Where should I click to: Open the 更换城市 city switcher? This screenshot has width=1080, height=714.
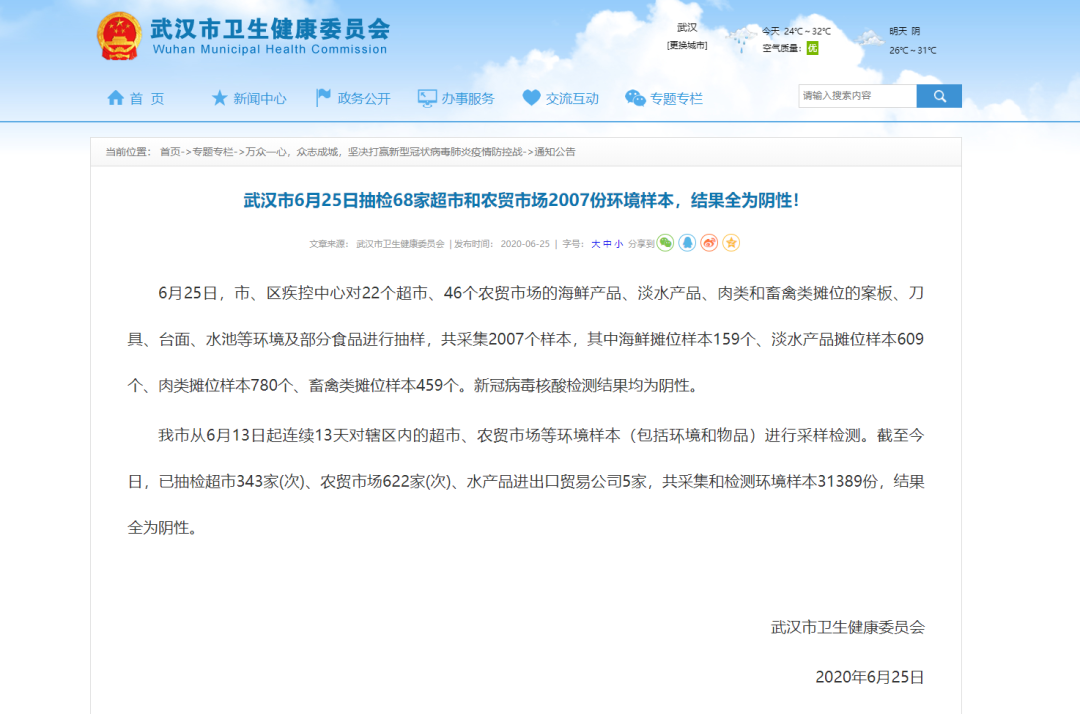tap(687, 43)
